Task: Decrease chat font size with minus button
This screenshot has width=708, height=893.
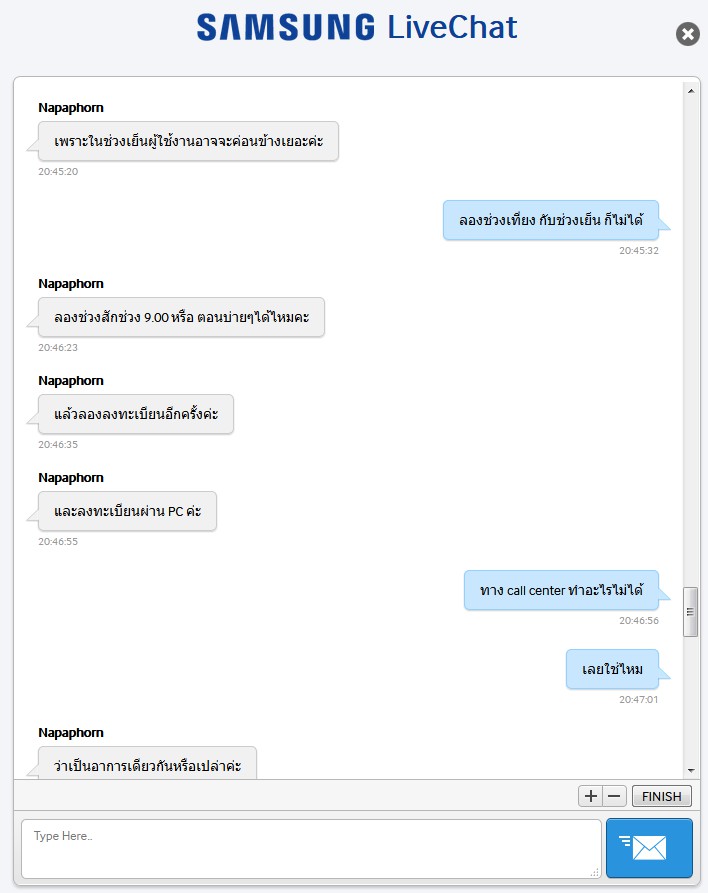Action: point(615,796)
